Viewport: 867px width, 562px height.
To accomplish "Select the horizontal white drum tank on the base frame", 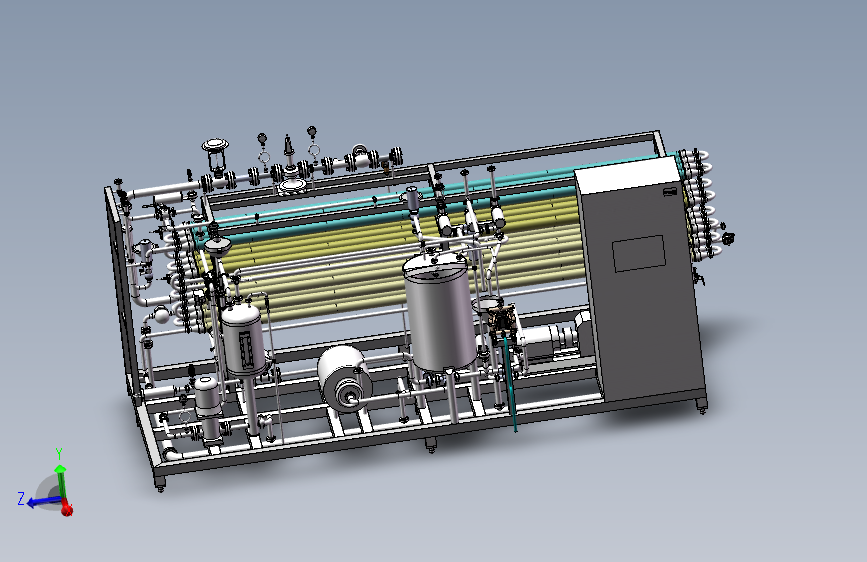I will pos(344,379).
